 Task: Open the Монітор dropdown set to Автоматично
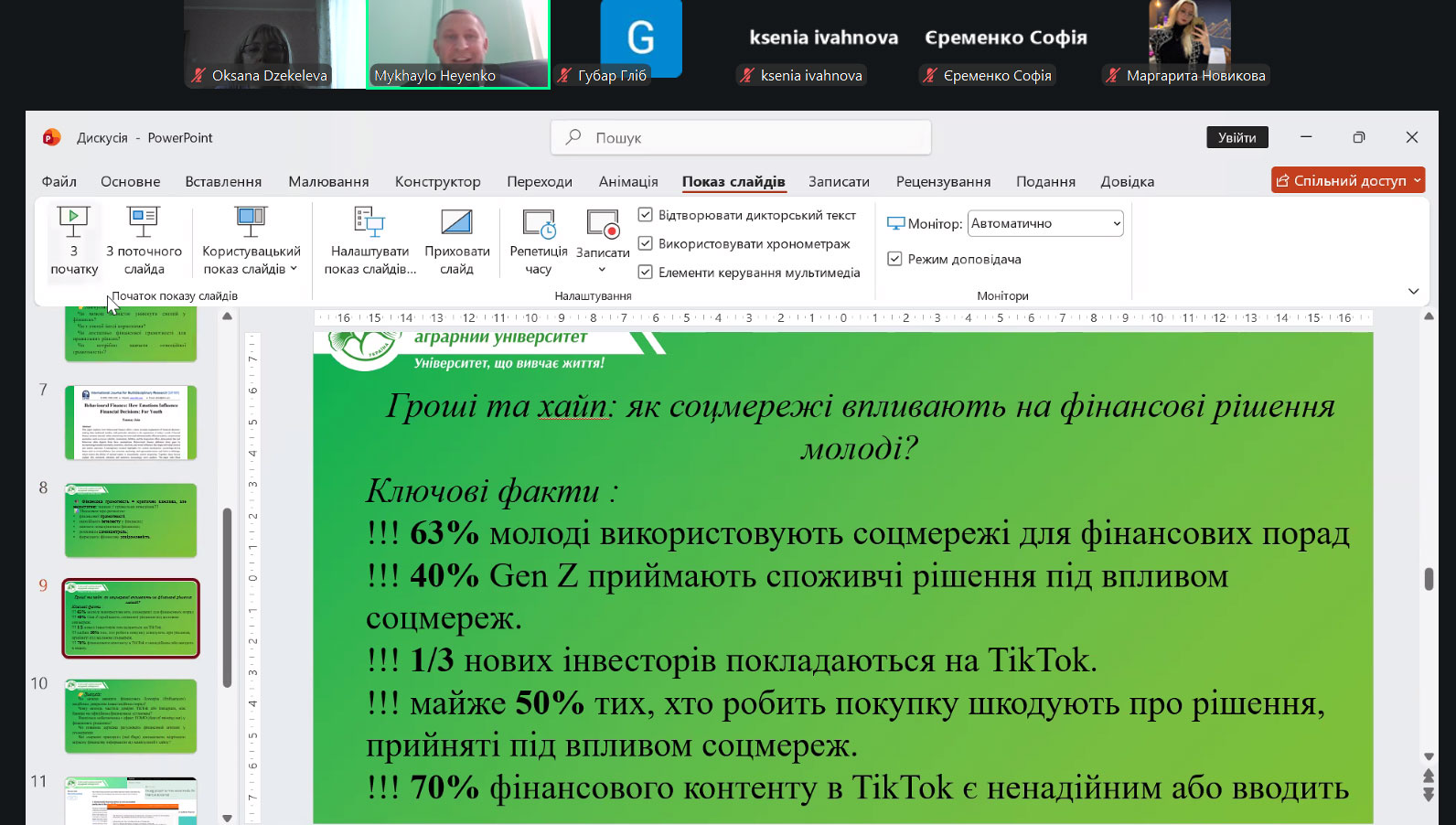(x=1045, y=223)
